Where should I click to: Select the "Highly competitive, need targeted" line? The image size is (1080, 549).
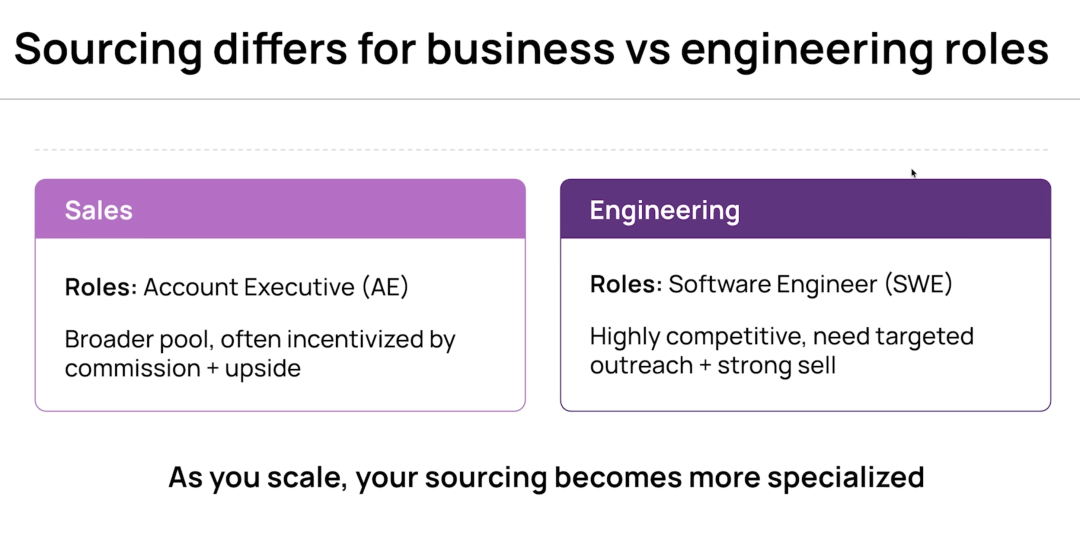point(781,336)
